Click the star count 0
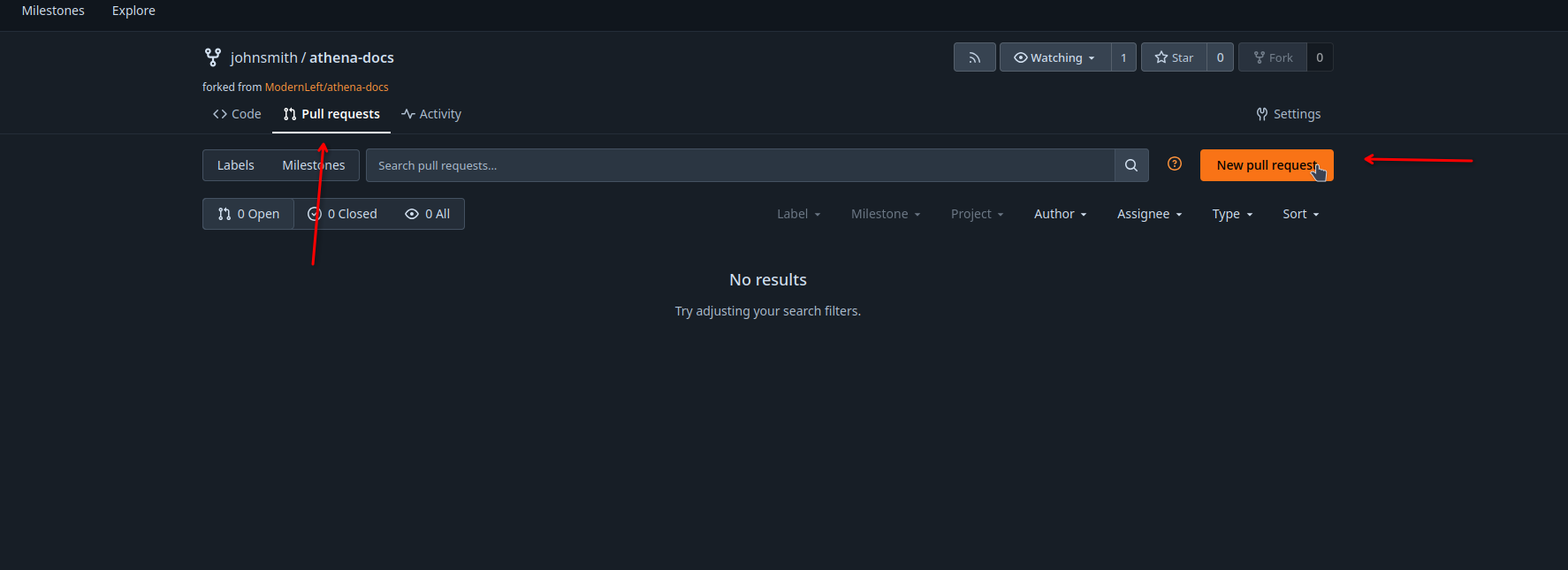Viewport: 1568px width, 570px height. [x=1220, y=57]
